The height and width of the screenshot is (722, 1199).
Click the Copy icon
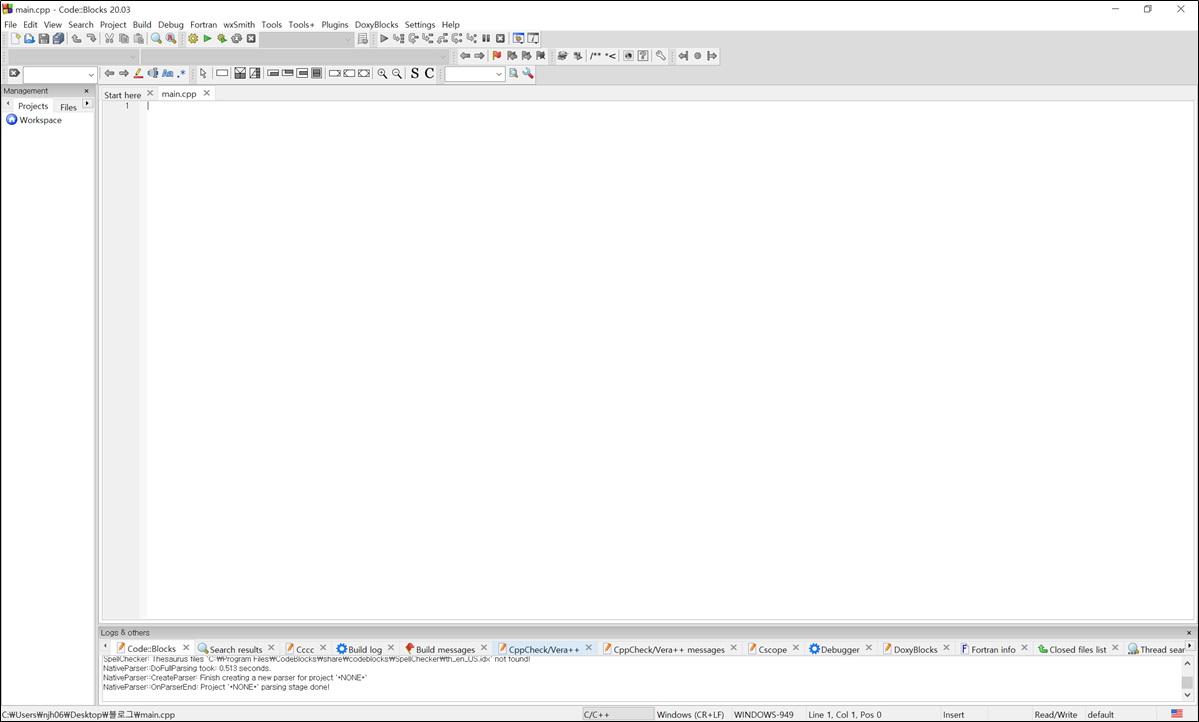124,38
